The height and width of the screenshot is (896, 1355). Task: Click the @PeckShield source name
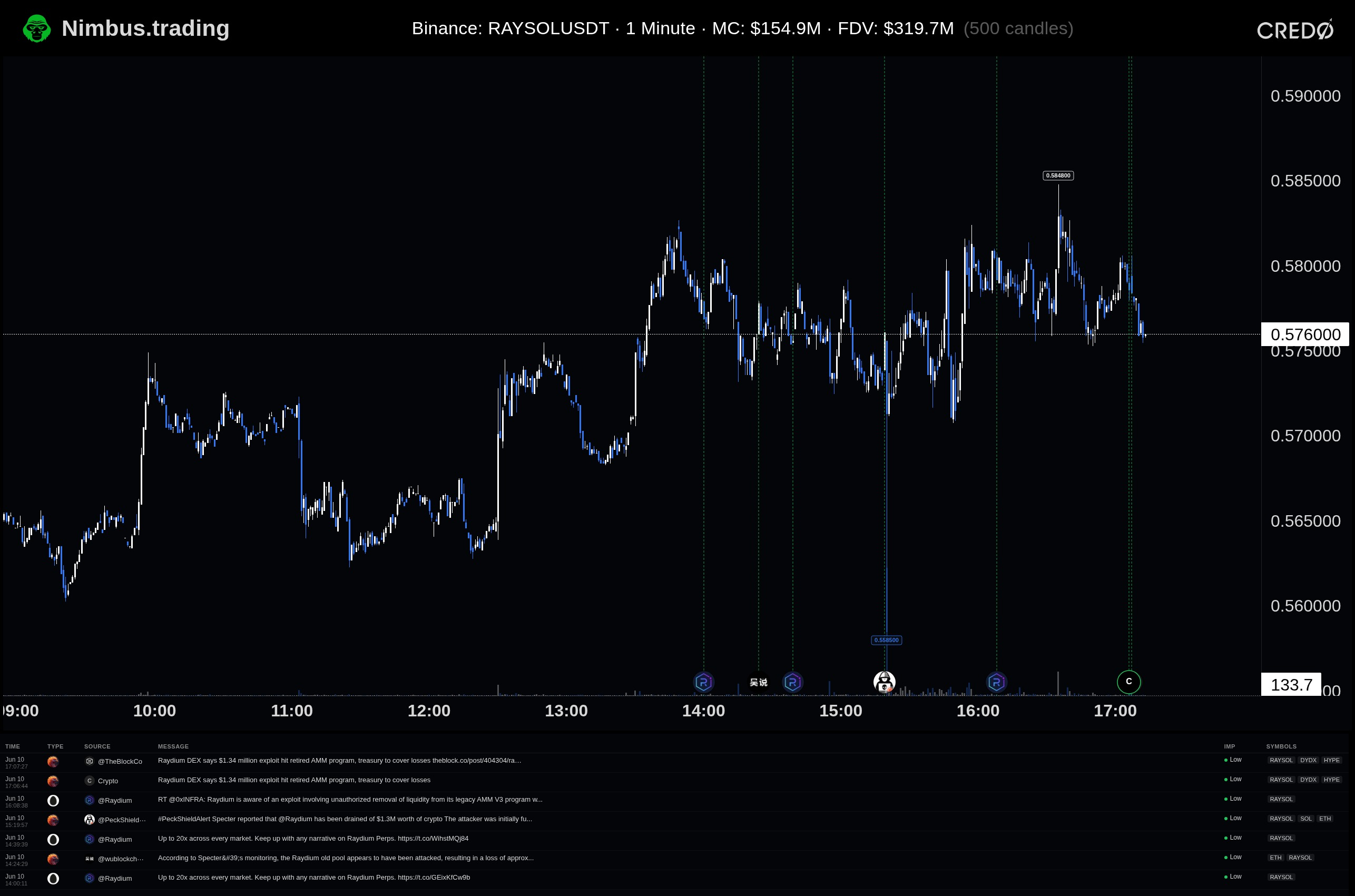click(122, 820)
